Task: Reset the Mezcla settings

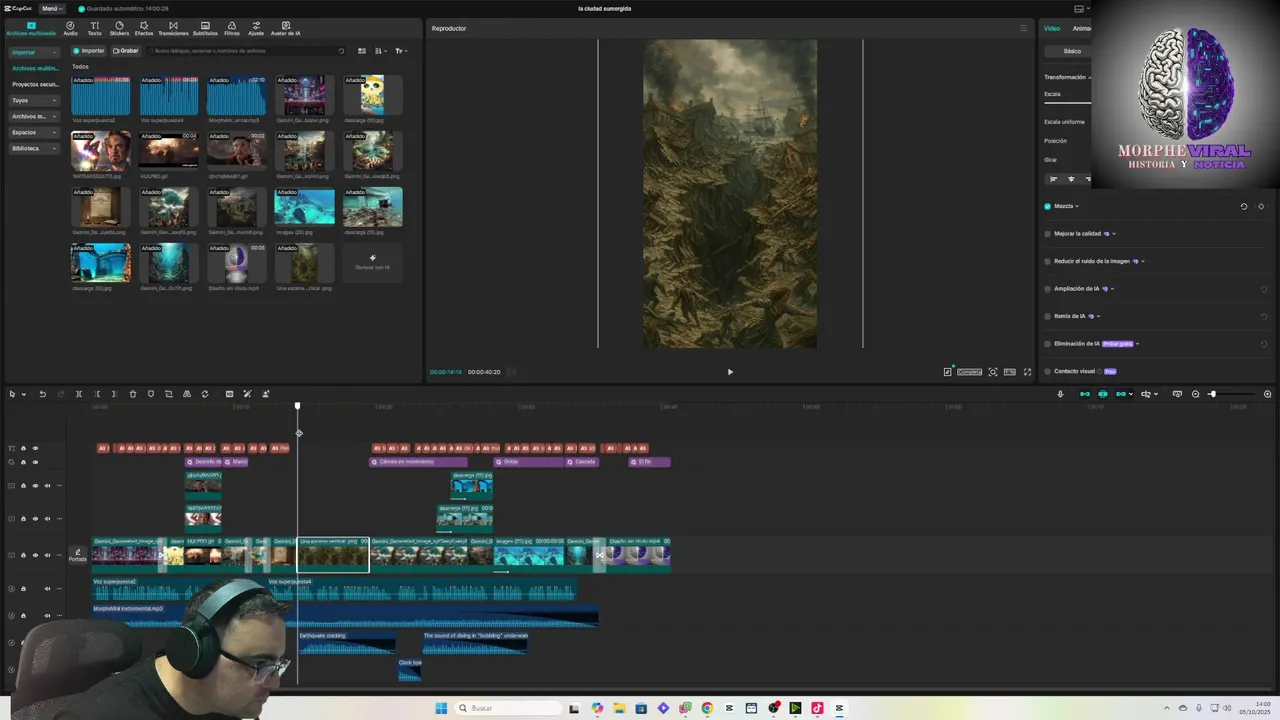Action: tap(1244, 206)
